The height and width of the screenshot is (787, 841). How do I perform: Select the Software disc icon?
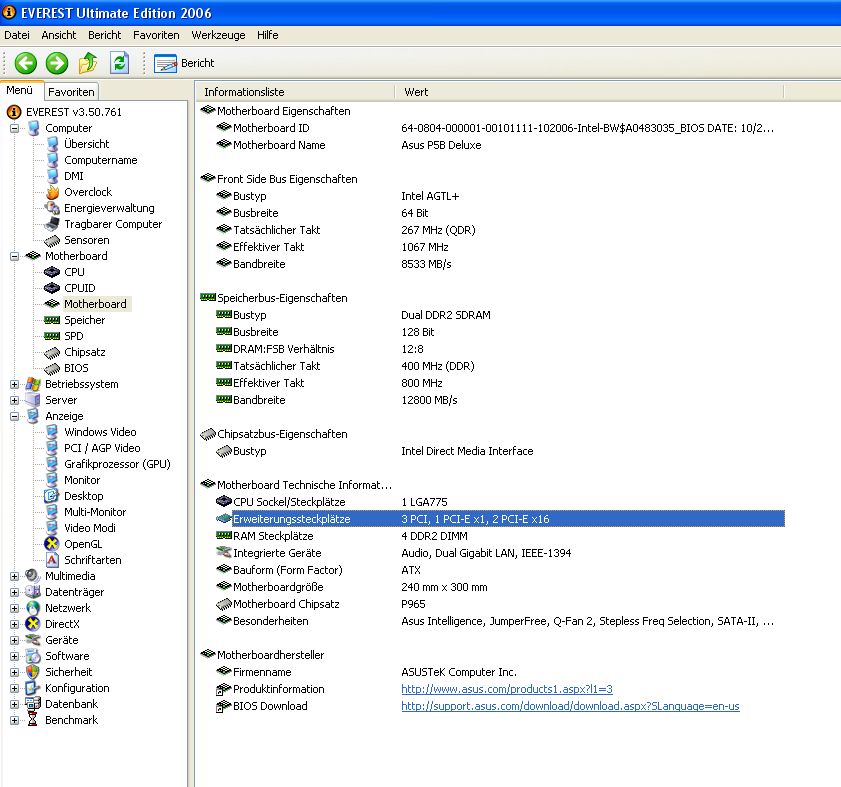point(33,656)
